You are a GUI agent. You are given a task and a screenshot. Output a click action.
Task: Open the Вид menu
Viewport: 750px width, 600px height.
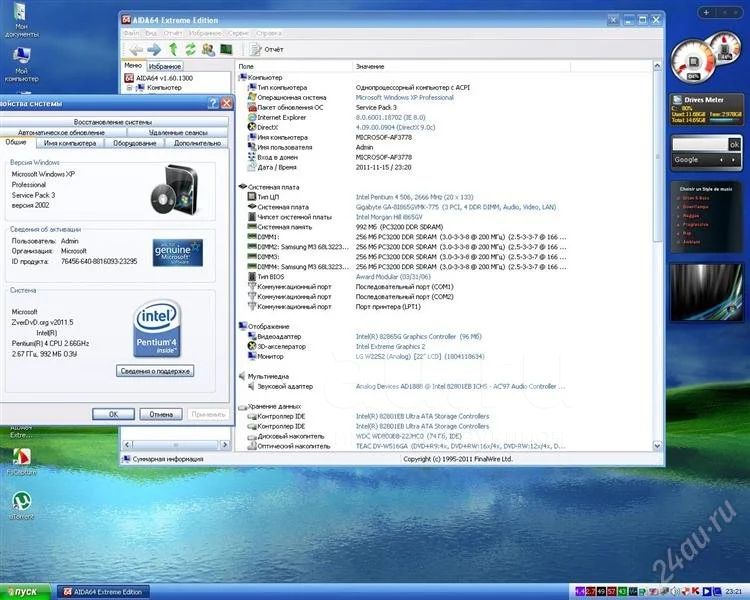point(151,33)
